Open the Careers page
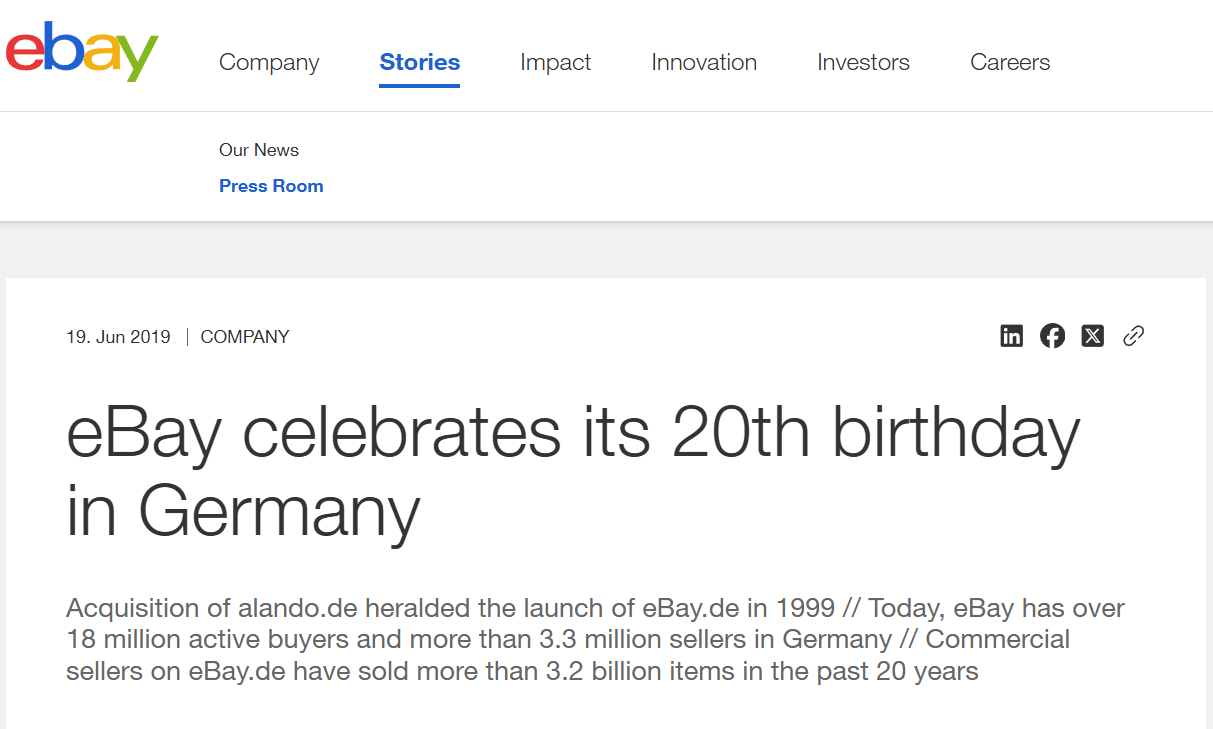This screenshot has height=729, width=1213. point(1010,62)
